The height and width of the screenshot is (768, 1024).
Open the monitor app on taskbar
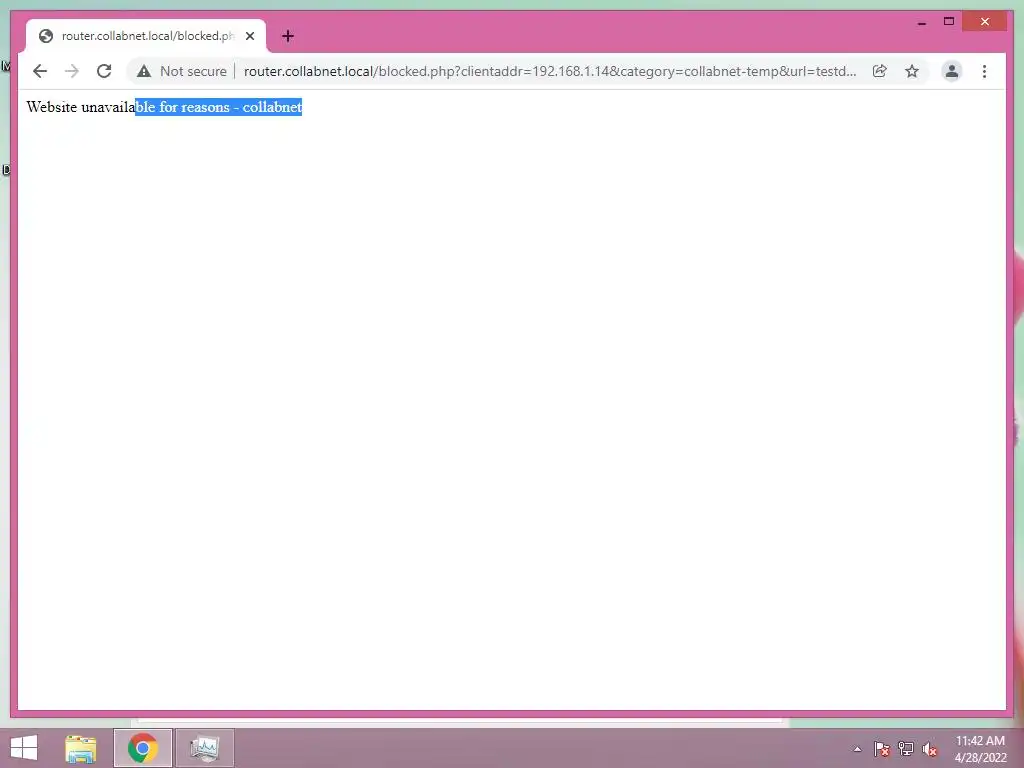205,748
